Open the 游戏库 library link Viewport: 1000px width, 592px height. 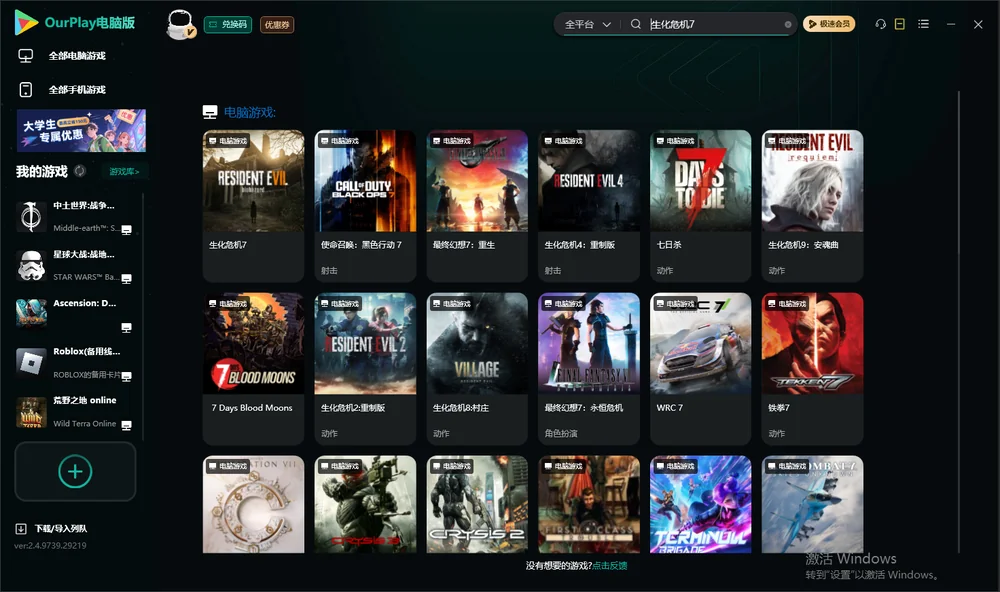coord(124,171)
